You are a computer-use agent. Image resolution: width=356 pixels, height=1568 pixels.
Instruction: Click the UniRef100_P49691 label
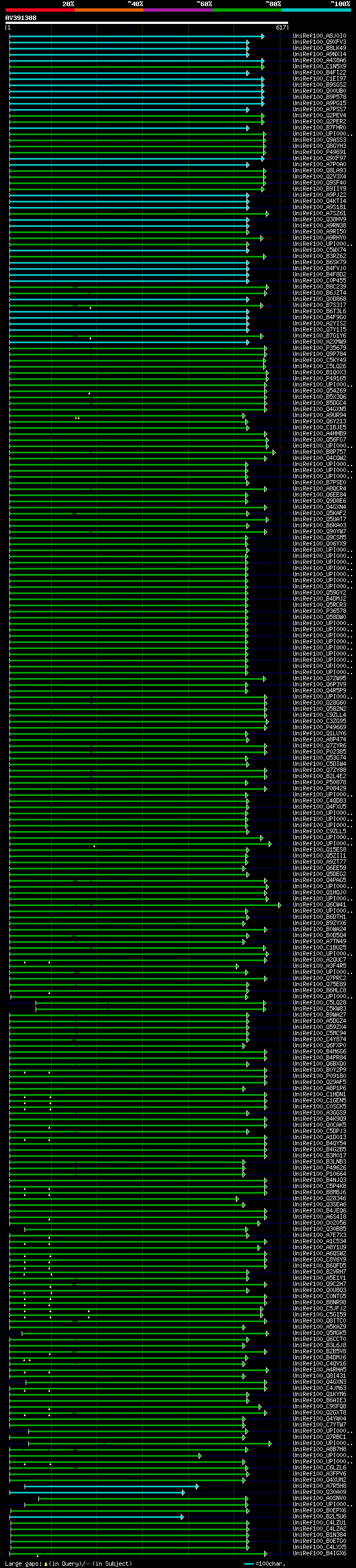(x=319, y=153)
